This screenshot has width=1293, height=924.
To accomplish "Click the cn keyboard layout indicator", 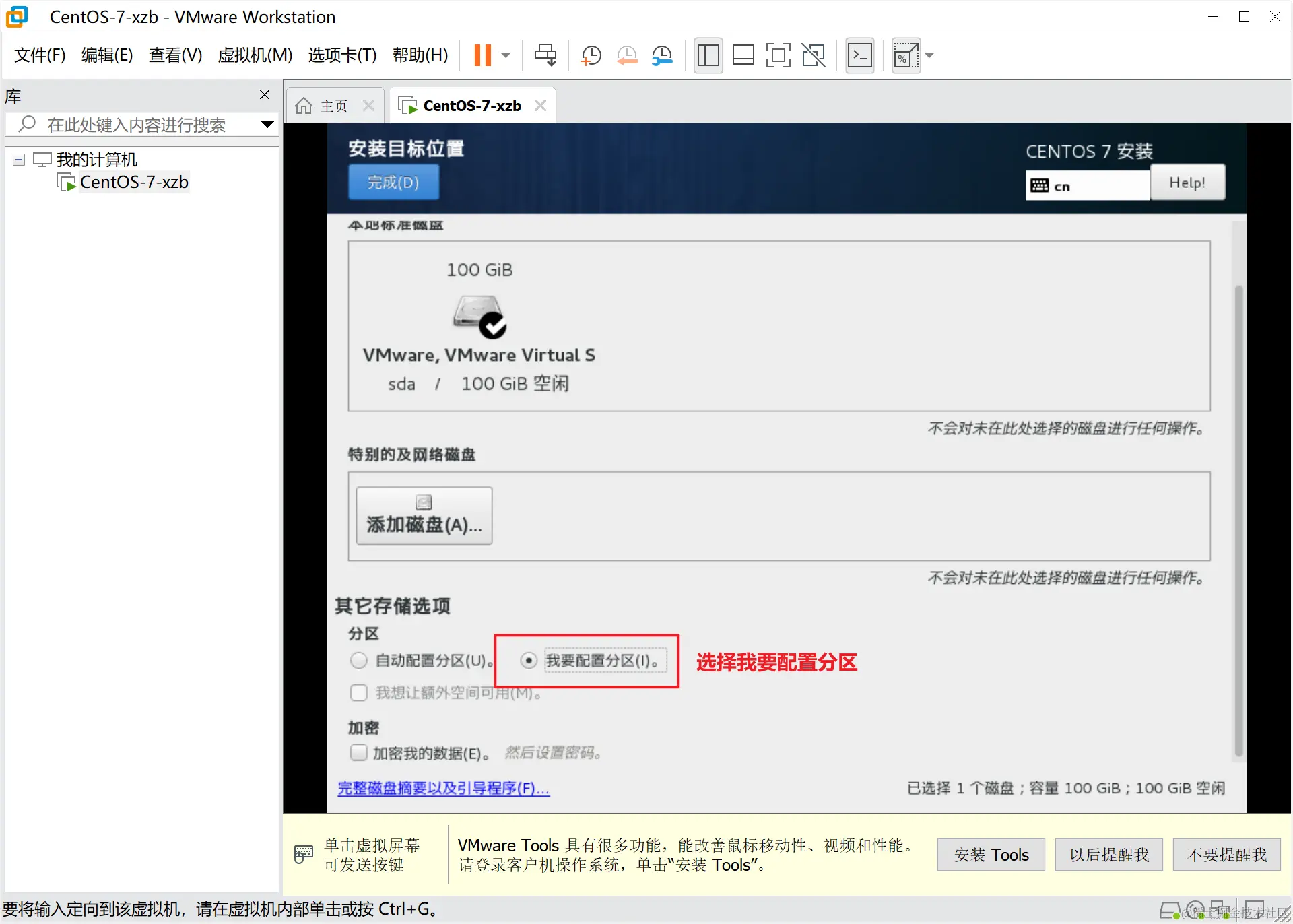I will 1087,185.
